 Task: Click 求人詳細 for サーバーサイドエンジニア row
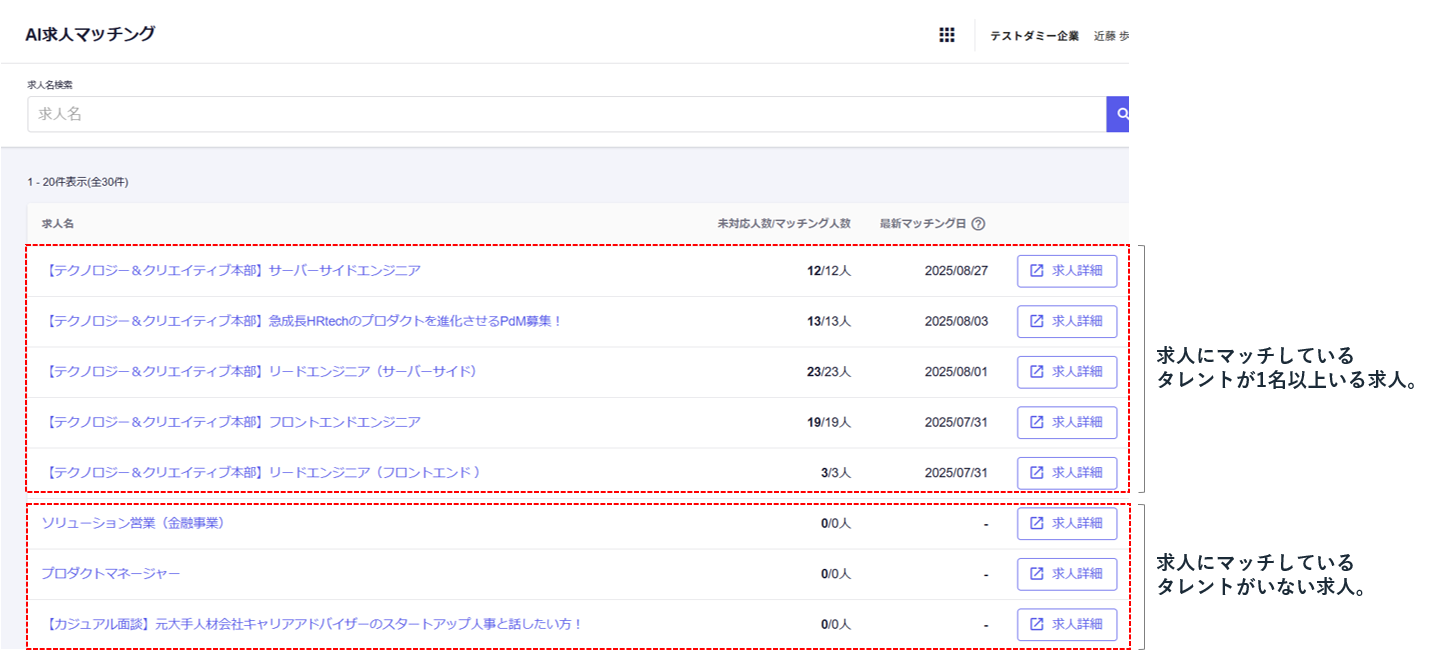tap(1066, 271)
